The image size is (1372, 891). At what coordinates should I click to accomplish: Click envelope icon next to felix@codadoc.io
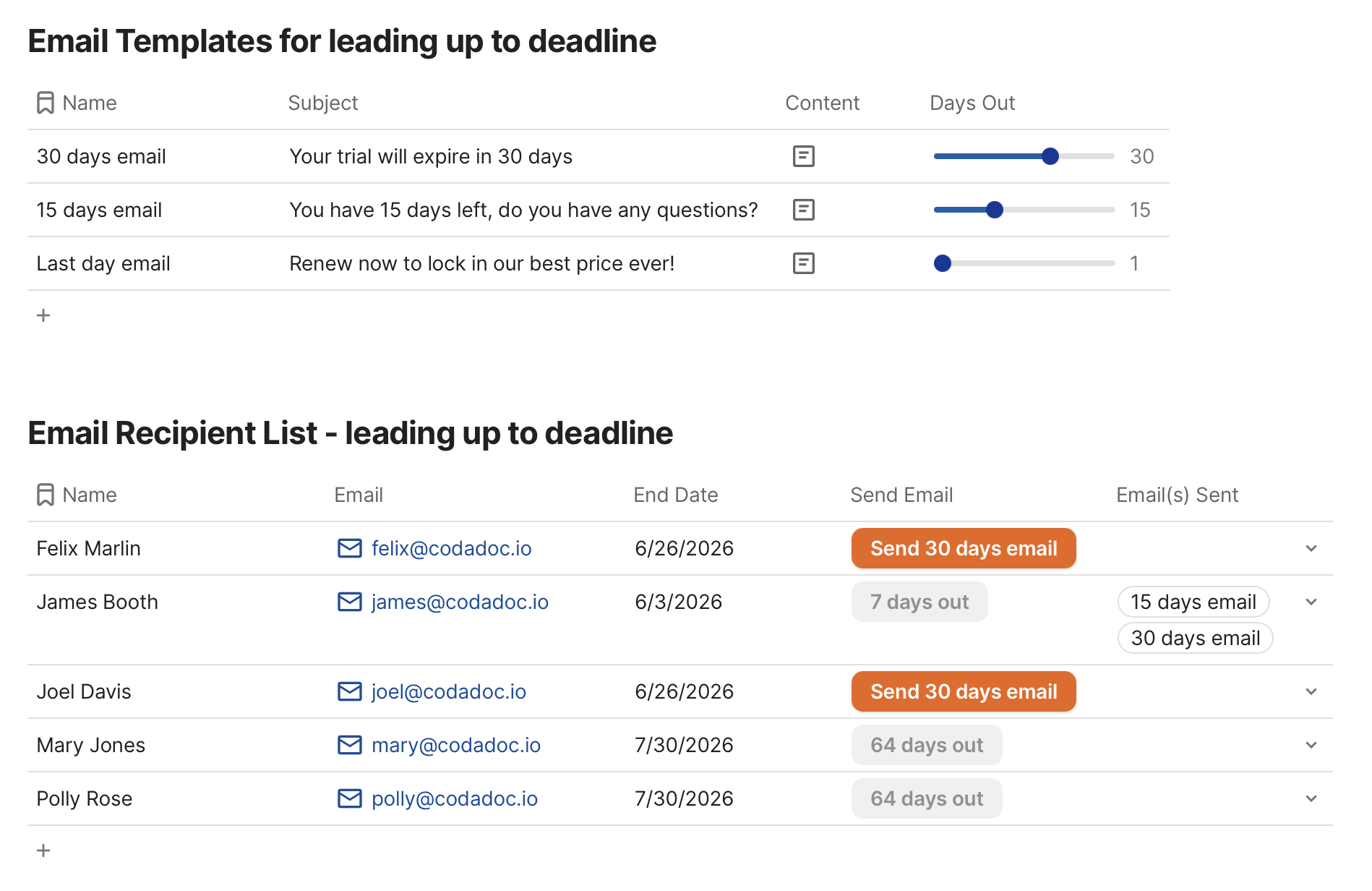pyautogui.click(x=350, y=548)
